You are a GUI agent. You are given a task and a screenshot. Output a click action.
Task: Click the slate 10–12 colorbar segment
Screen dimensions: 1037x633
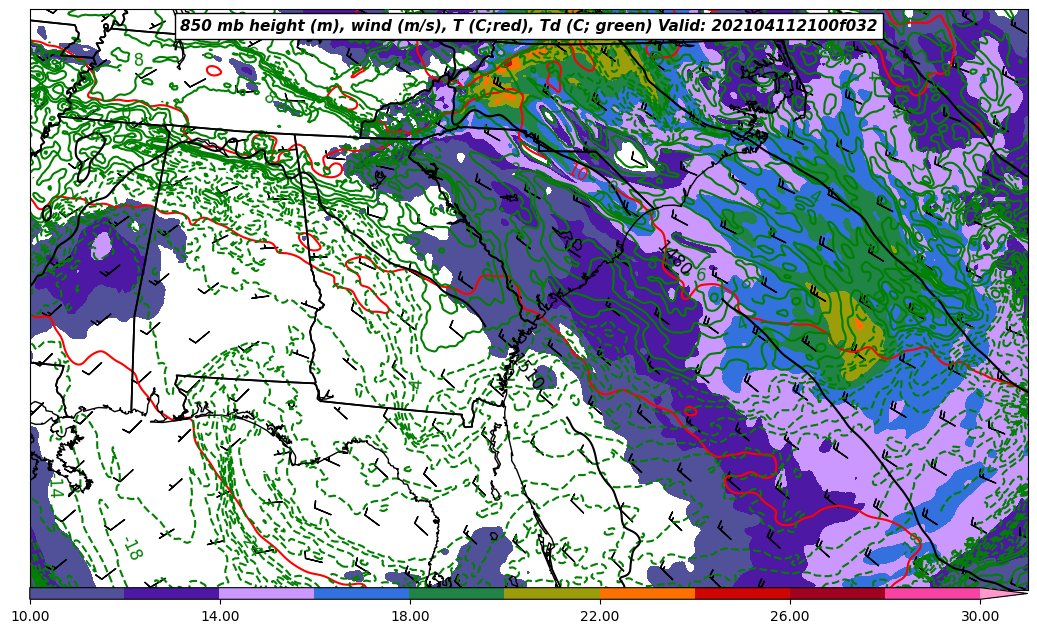click(x=77, y=593)
